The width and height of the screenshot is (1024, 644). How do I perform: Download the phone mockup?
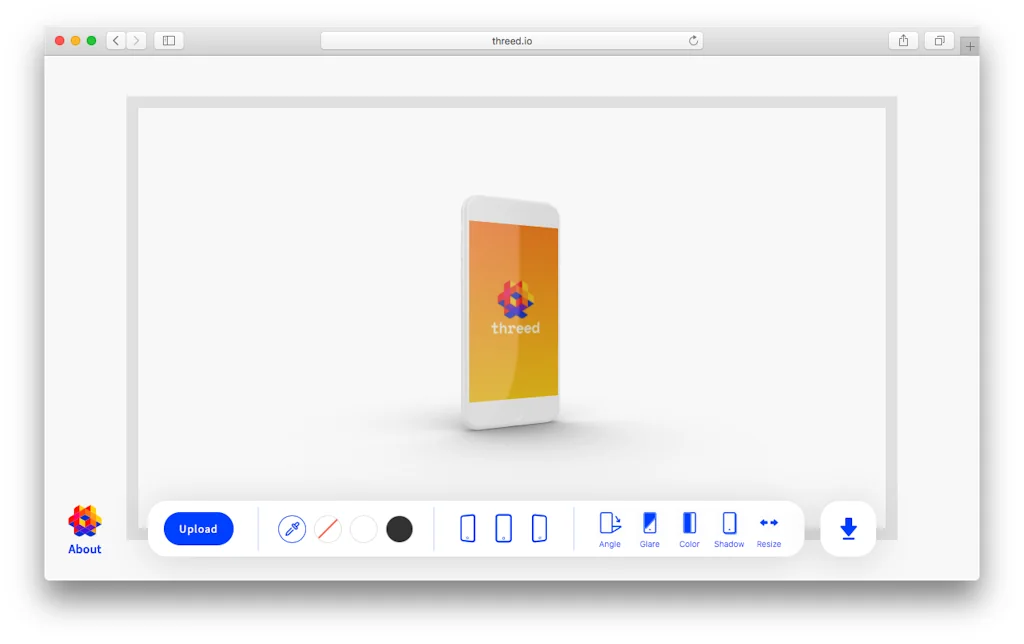click(847, 528)
